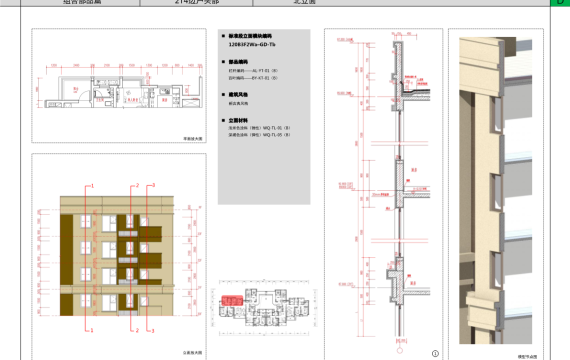Select the red highlighted unit in key plan
Image resolution: width=570 pixels, height=360 pixels.
pos(232,301)
